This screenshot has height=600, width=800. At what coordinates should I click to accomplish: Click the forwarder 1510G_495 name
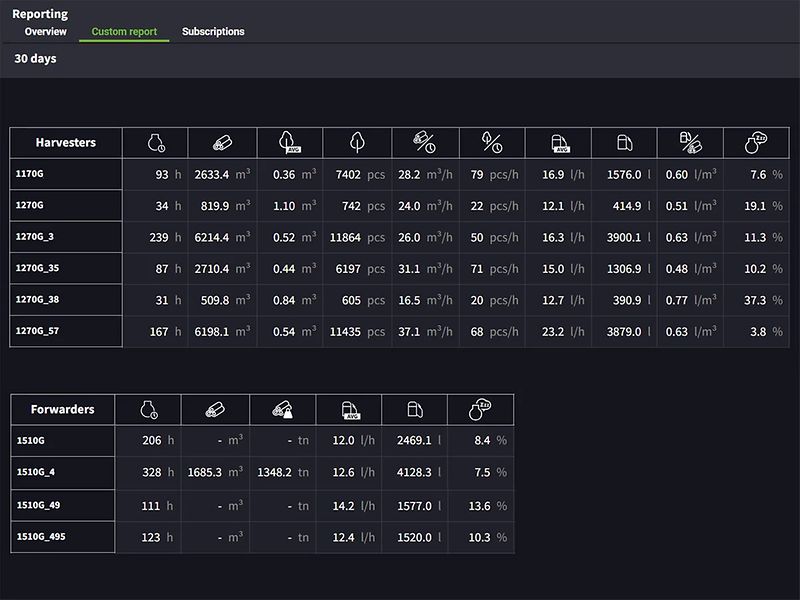click(44, 537)
